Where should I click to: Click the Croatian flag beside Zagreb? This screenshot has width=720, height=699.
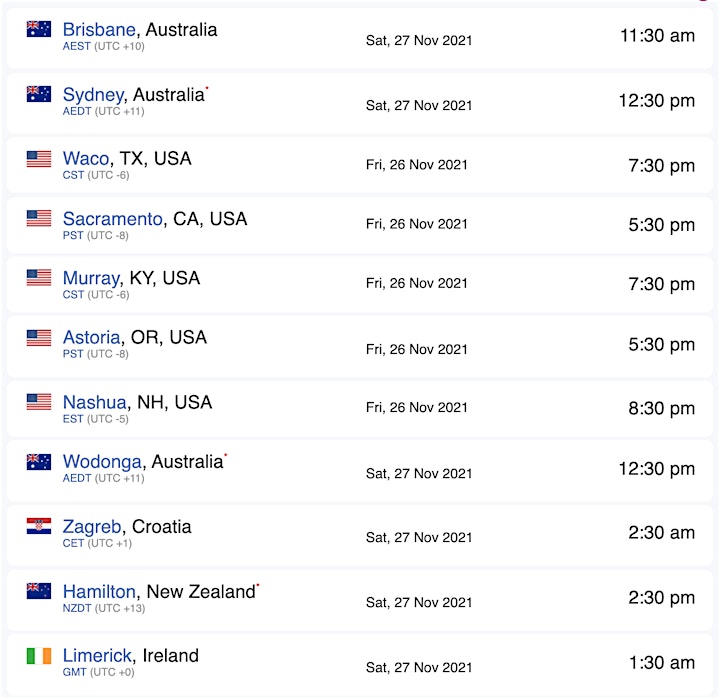click(39, 526)
